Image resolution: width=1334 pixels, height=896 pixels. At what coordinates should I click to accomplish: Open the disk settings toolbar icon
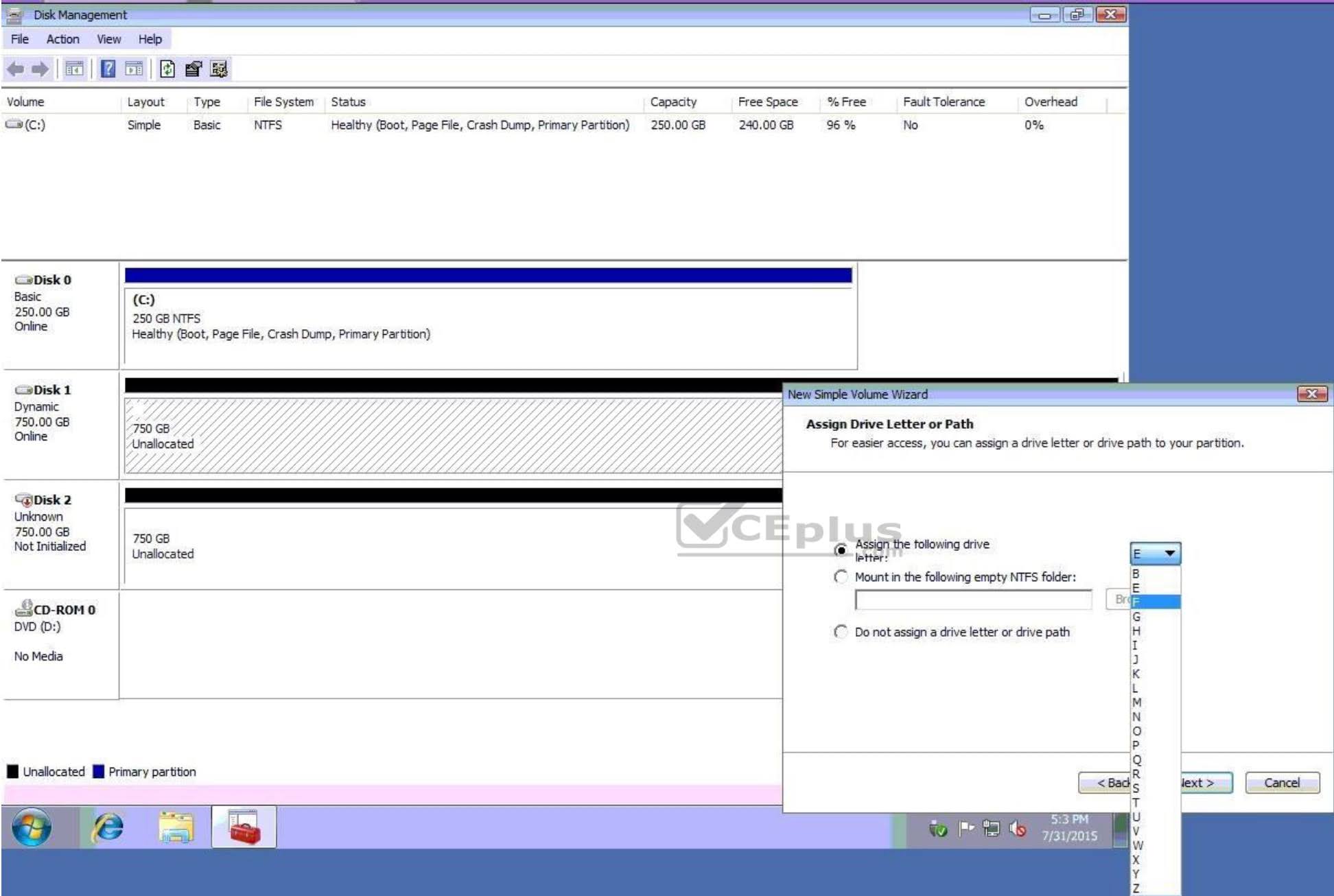point(219,69)
